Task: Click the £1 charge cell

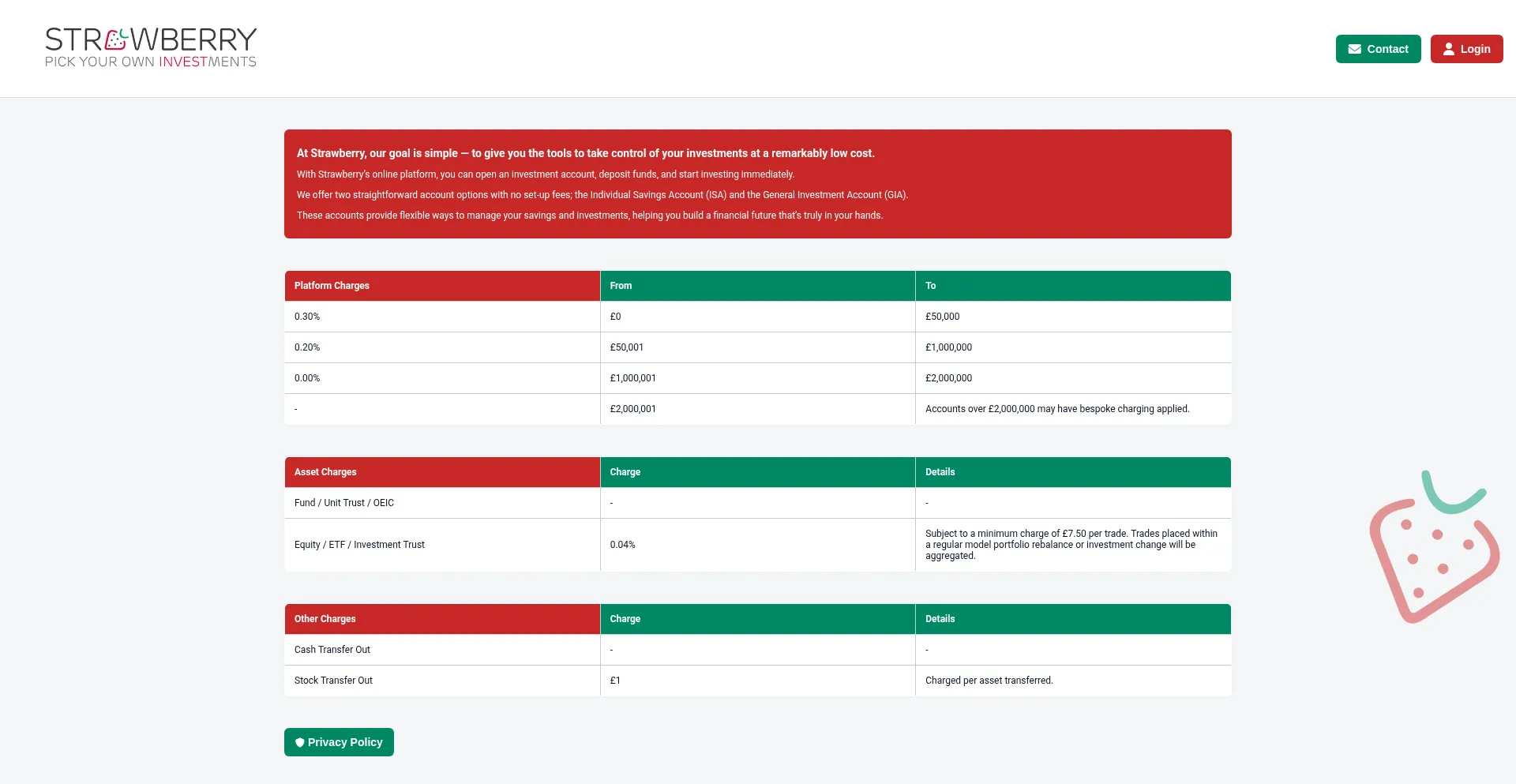Action: (x=758, y=681)
